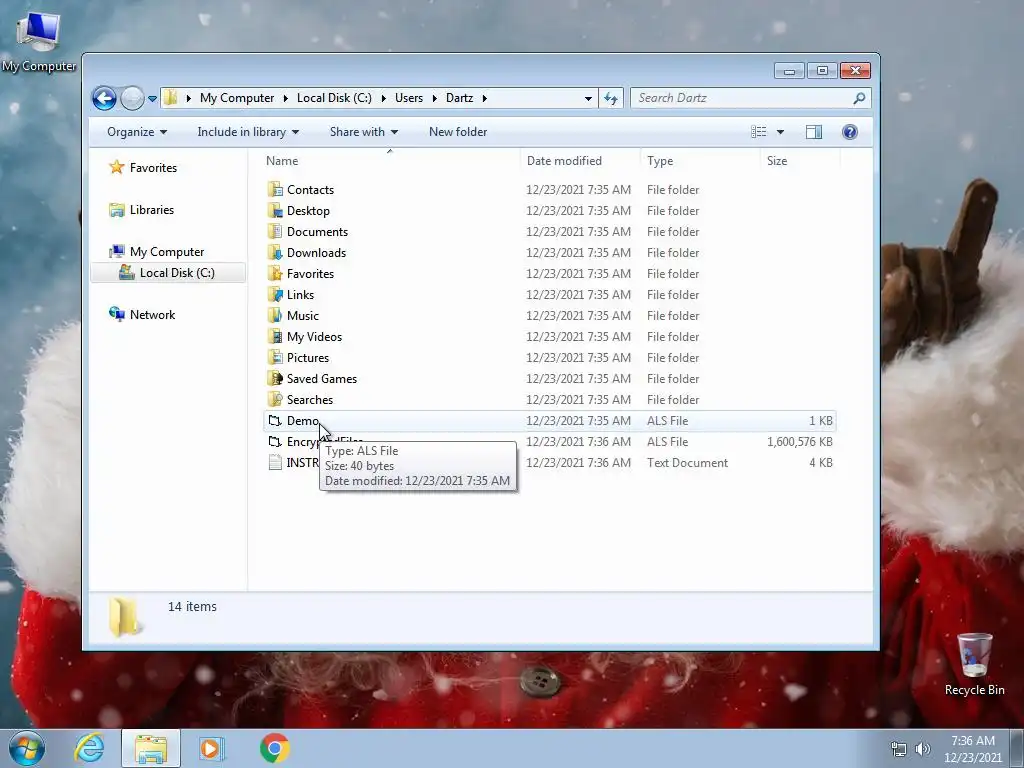Maximize the Explorer window
The width and height of the screenshot is (1024, 768).
pos(822,71)
